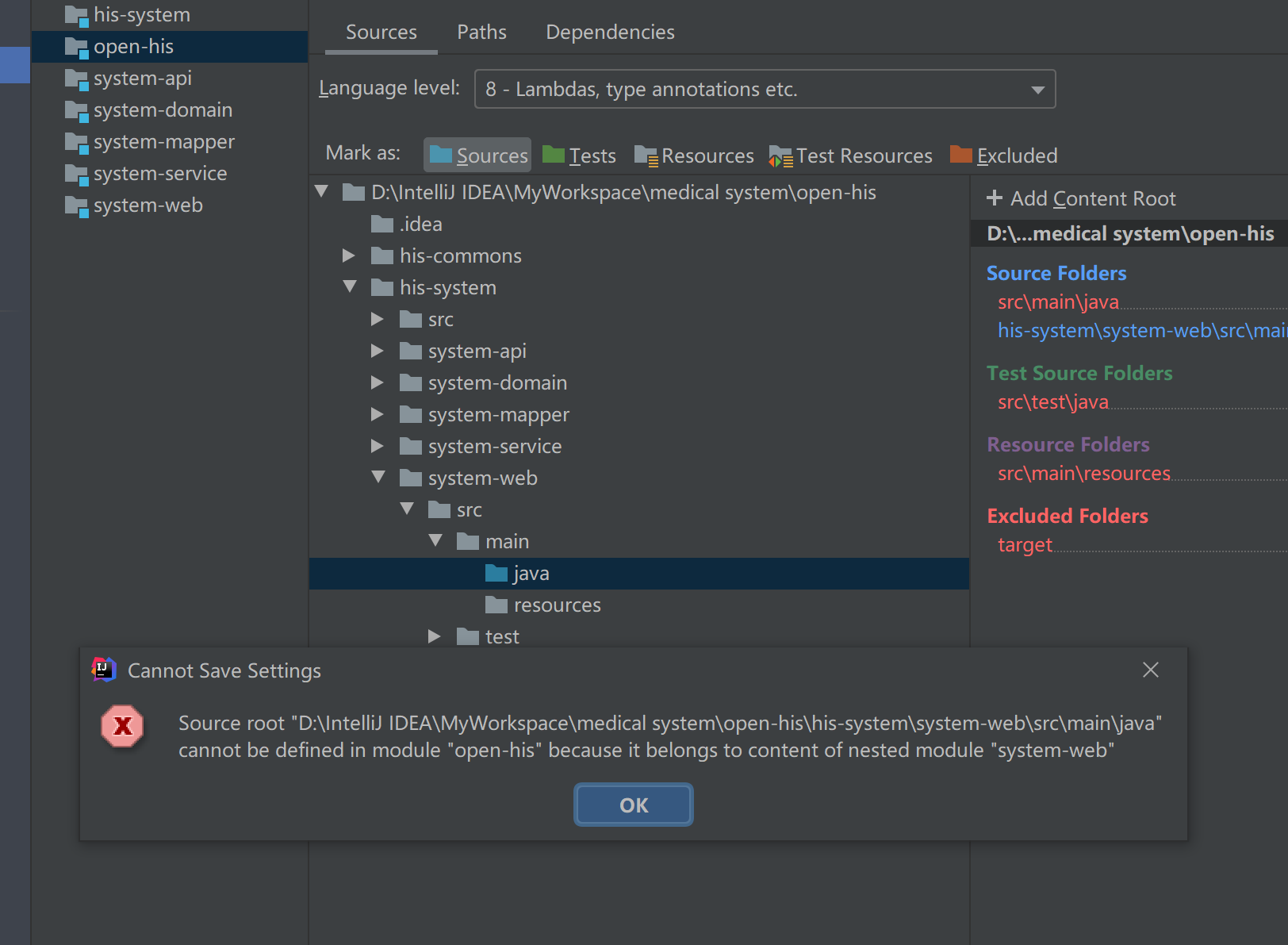Collapse the system-web folder in tree
The width and height of the screenshot is (1288, 945).
[378, 477]
